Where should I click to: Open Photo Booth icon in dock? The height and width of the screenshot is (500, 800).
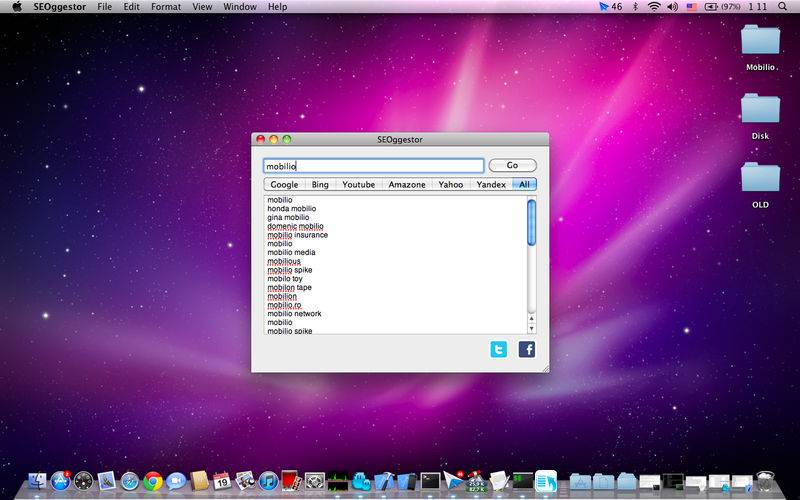point(291,481)
